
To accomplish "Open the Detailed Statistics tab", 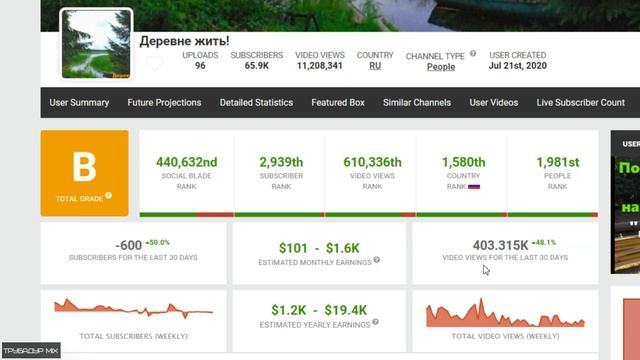I will (256, 102).
